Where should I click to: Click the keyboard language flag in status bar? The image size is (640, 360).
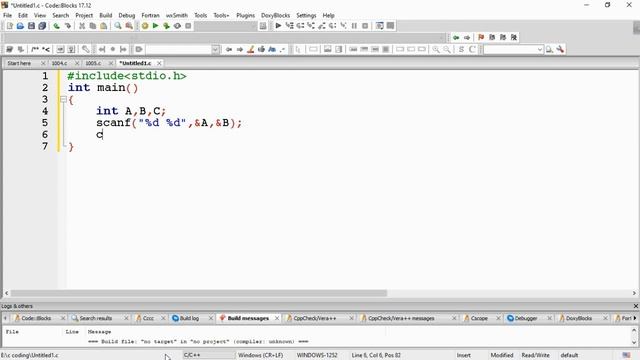(x=627, y=355)
